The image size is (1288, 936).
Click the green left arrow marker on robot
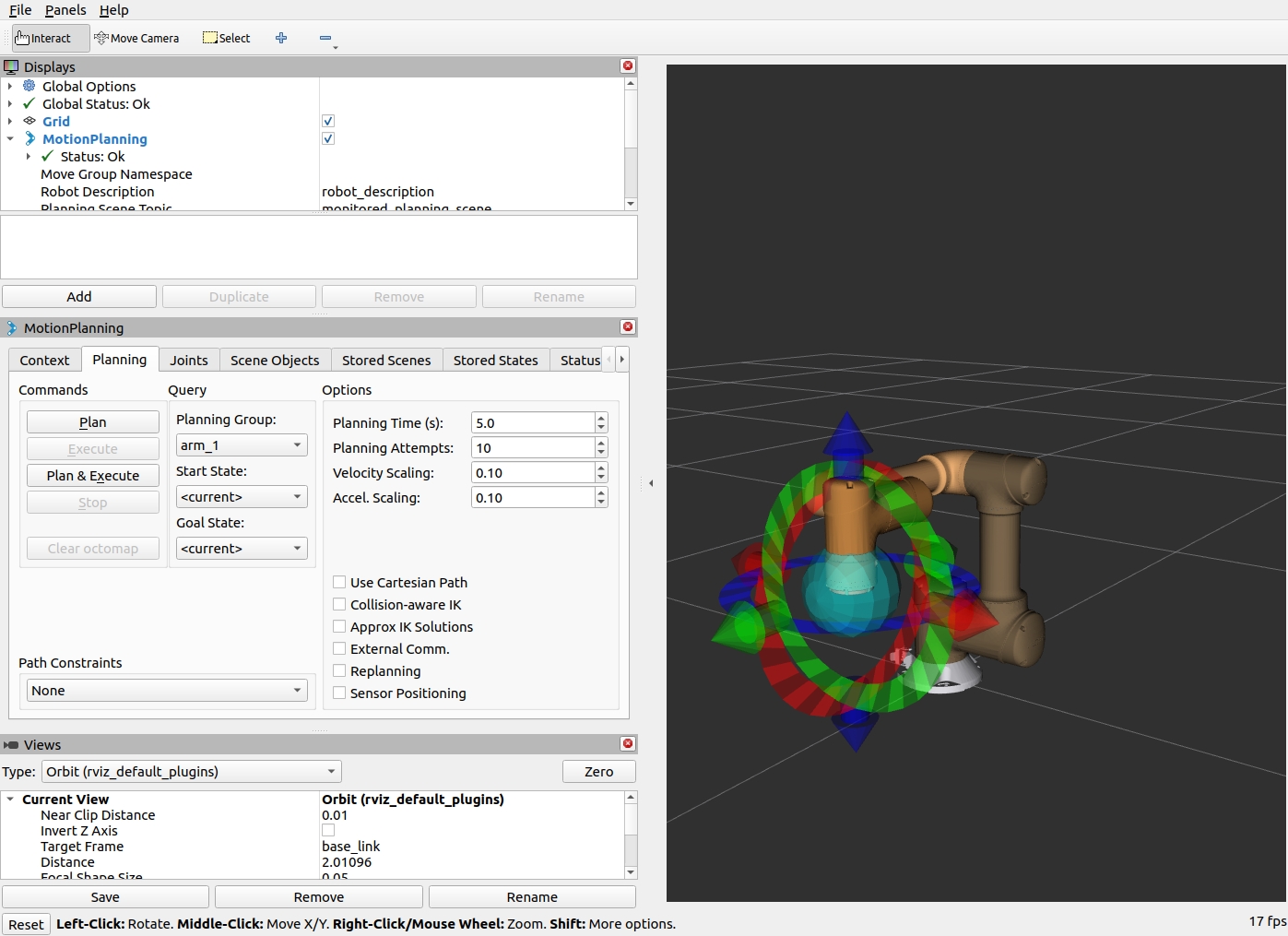pyautogui.click(x=739, y=630)
